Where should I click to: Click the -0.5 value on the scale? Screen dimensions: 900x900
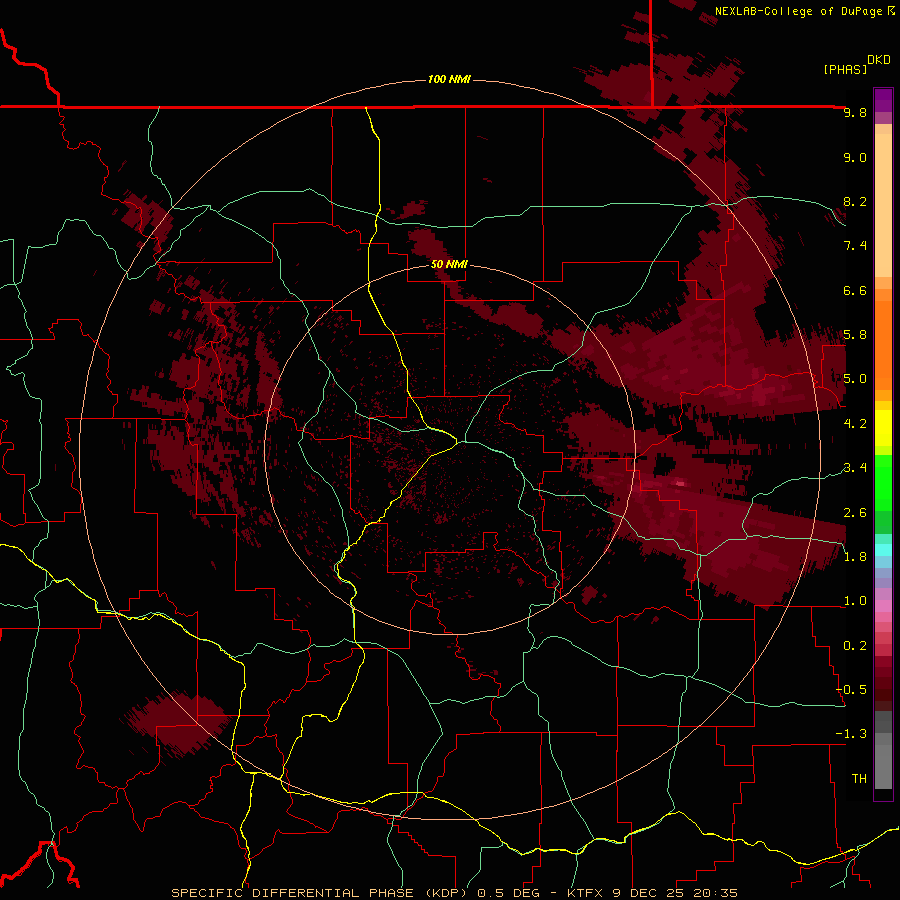851,690
